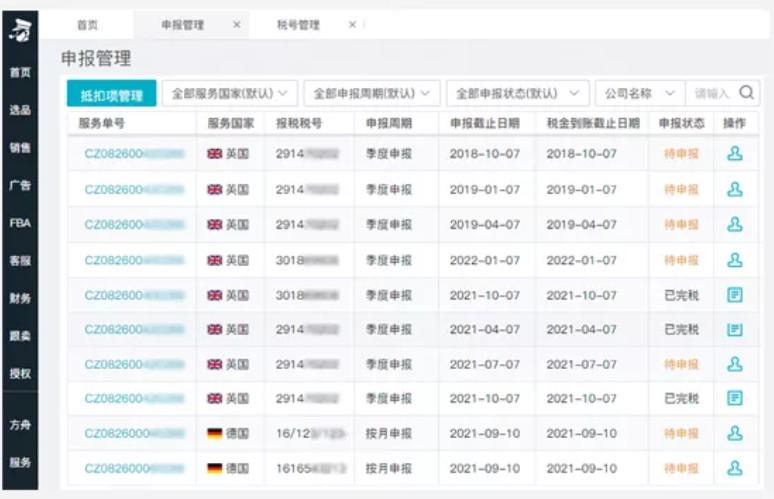Click person icon in 16/12 Germany row
Viewport: 774px width, 499px height.
pyautogui.click(x=735, y=433)
